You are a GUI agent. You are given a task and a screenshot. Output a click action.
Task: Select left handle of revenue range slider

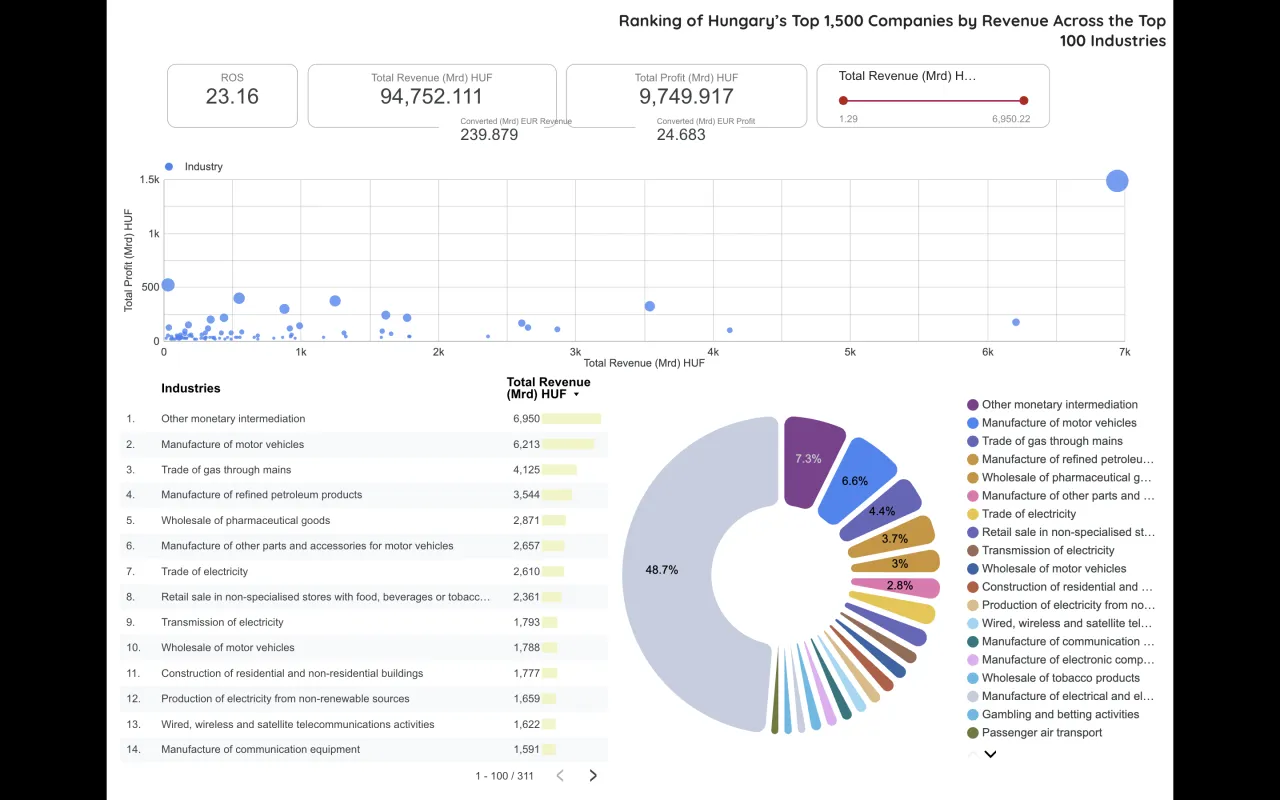(x=843, y=100)
